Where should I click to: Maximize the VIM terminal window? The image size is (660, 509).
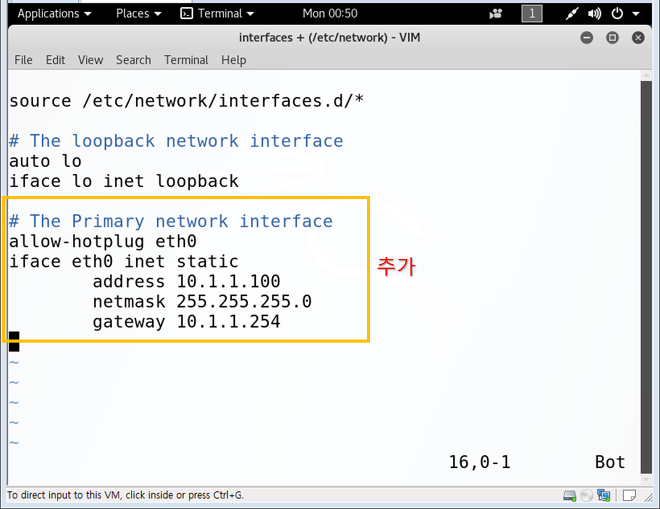[x=612, y=38]
